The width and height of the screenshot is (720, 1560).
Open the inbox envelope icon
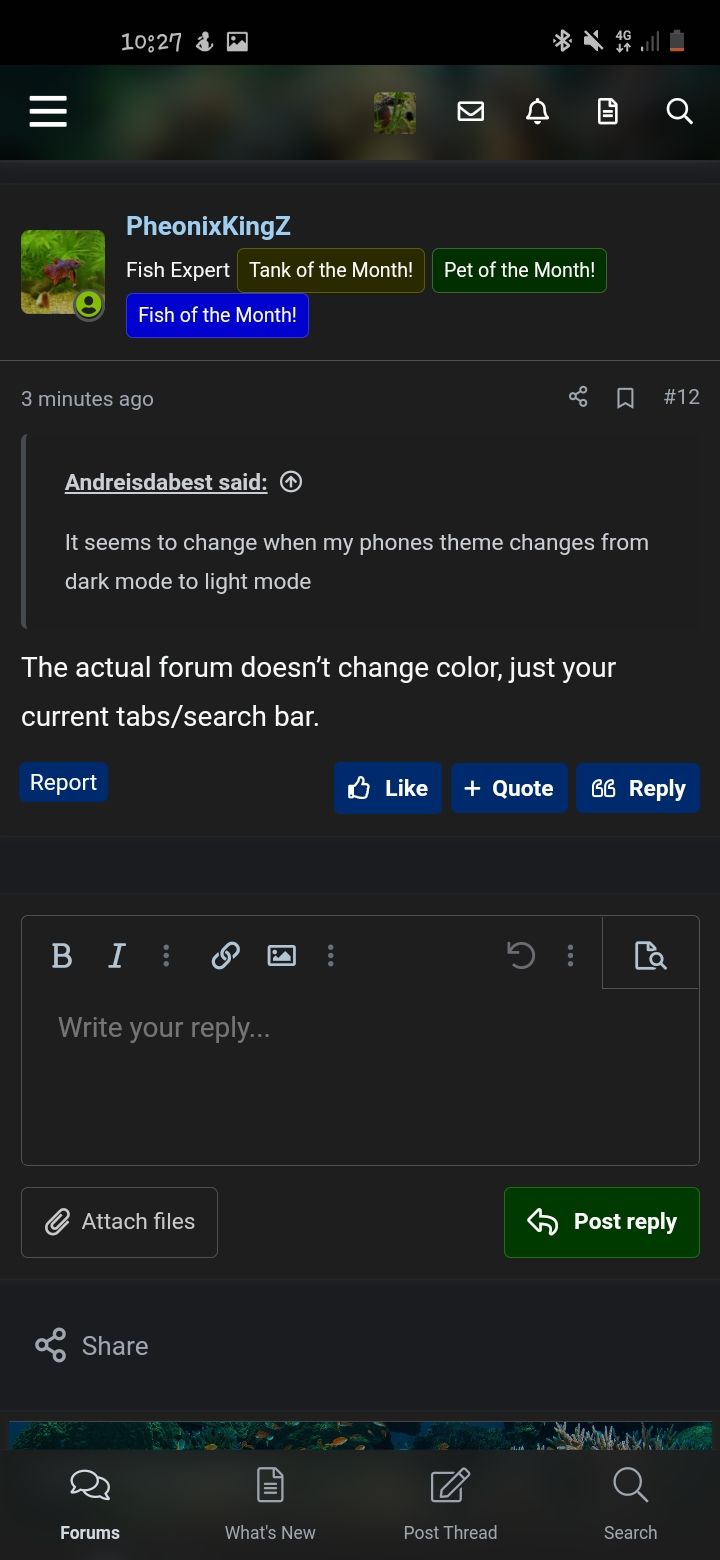point(470,111)
